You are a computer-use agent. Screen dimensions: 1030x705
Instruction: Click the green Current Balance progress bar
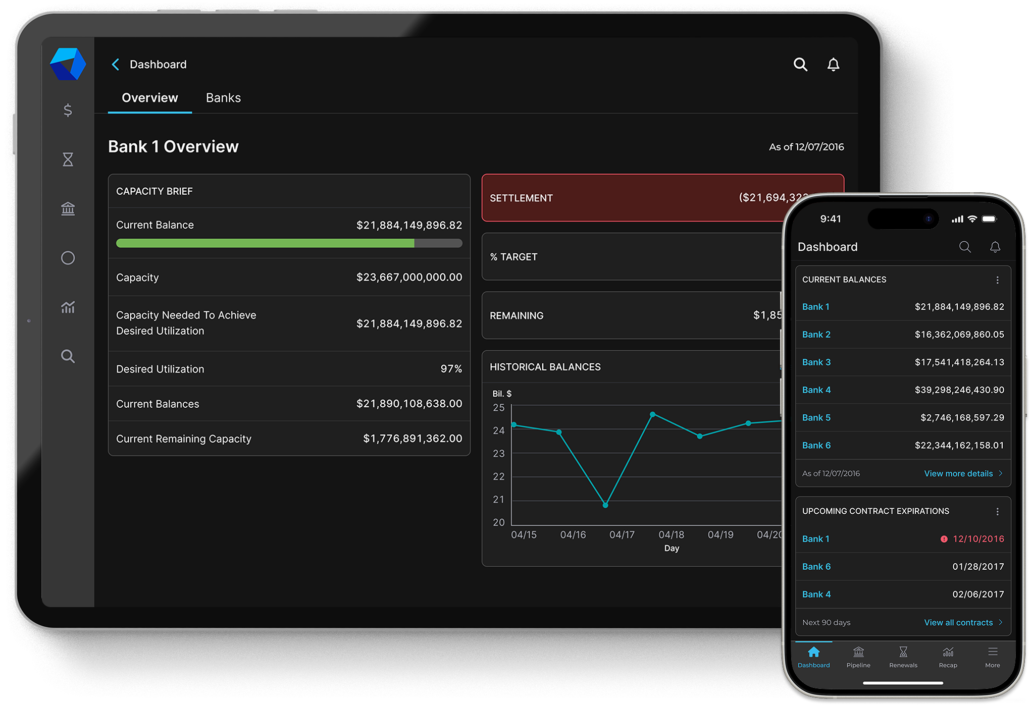[x=265, y=243]
